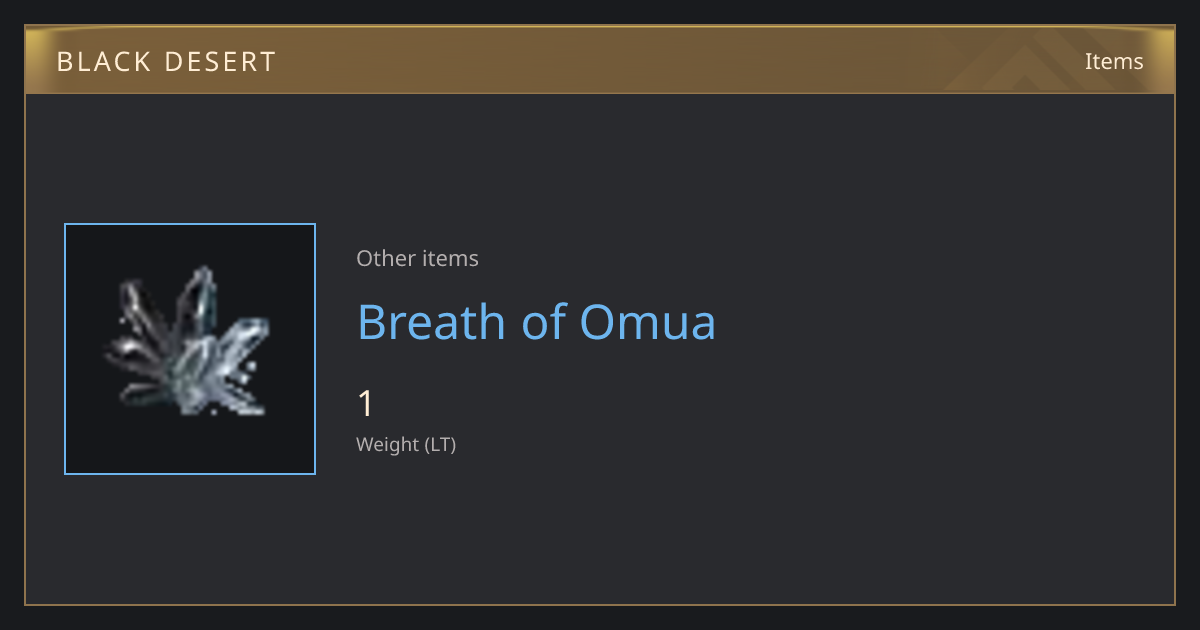The height and width of the screenshot is (630, 1200).
Task: Click the word Omua in the title
Action: (x=648, y=322)
